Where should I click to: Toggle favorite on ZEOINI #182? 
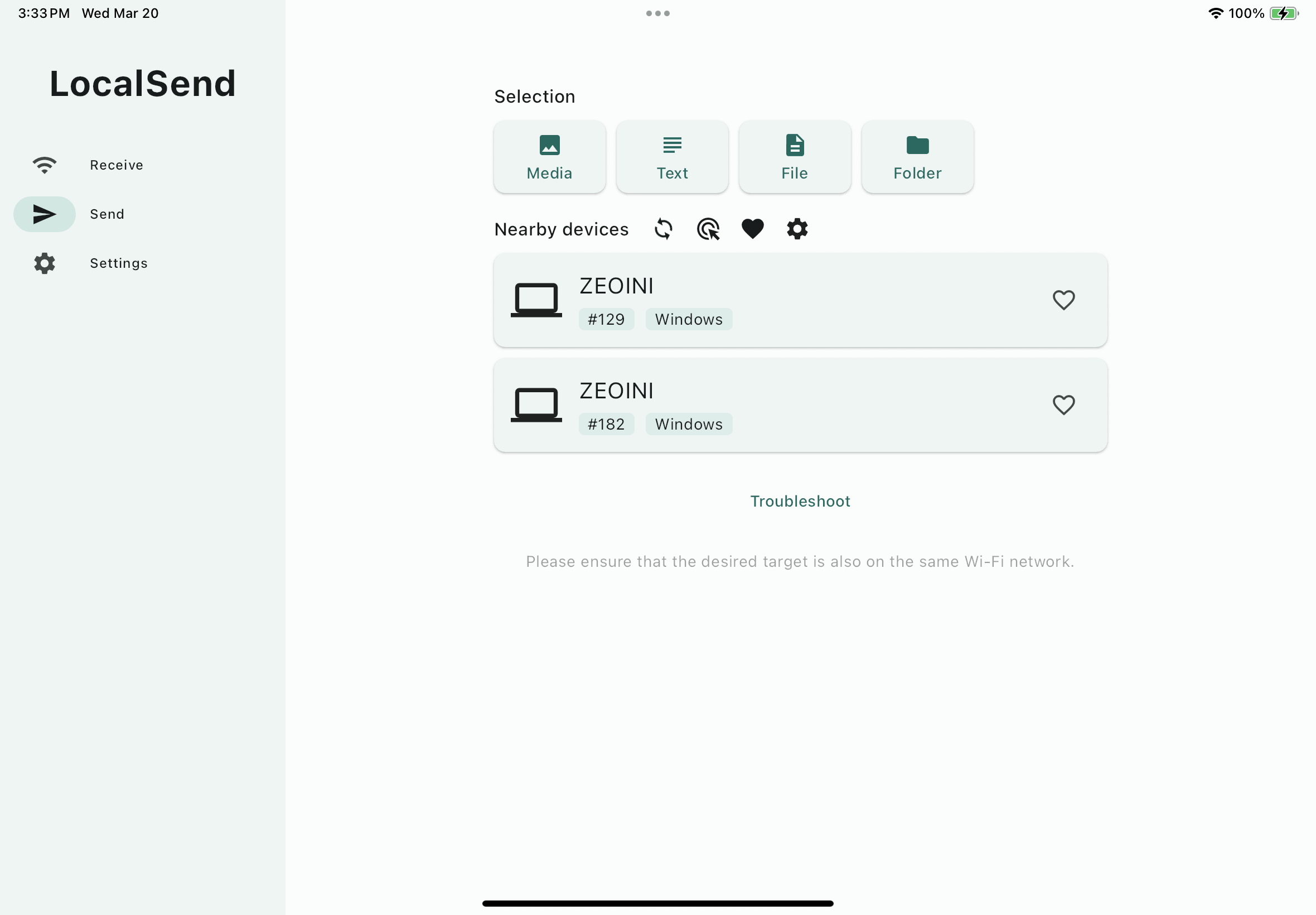coord(1064,405)
